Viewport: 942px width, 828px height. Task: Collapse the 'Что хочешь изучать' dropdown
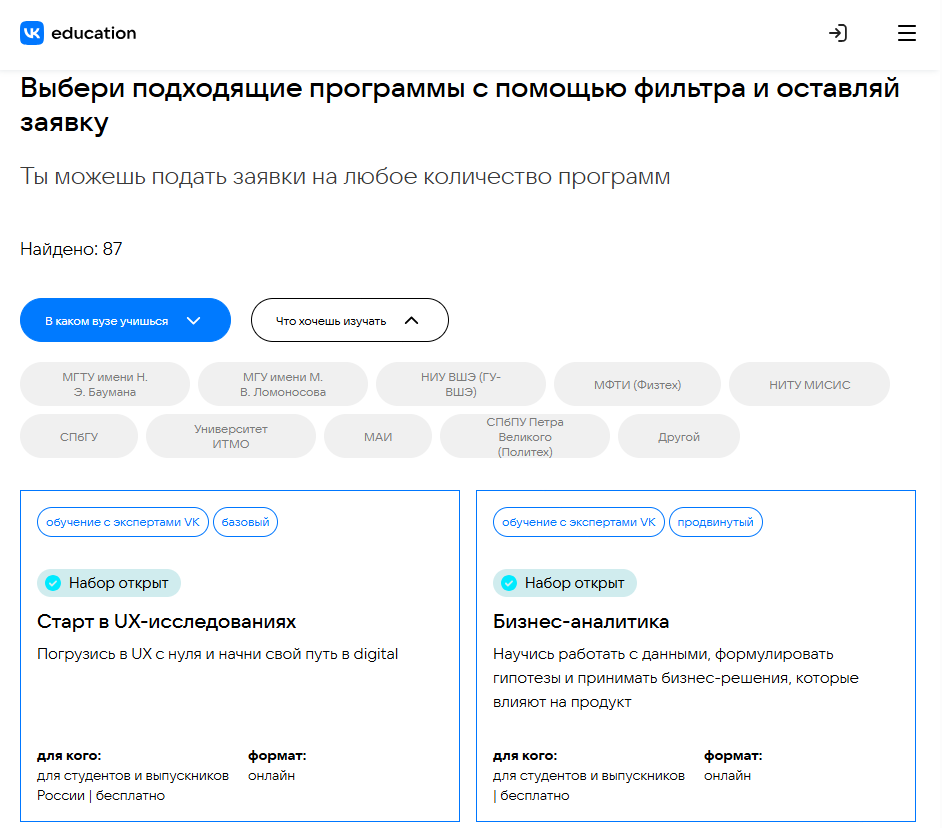coord(349,321)
